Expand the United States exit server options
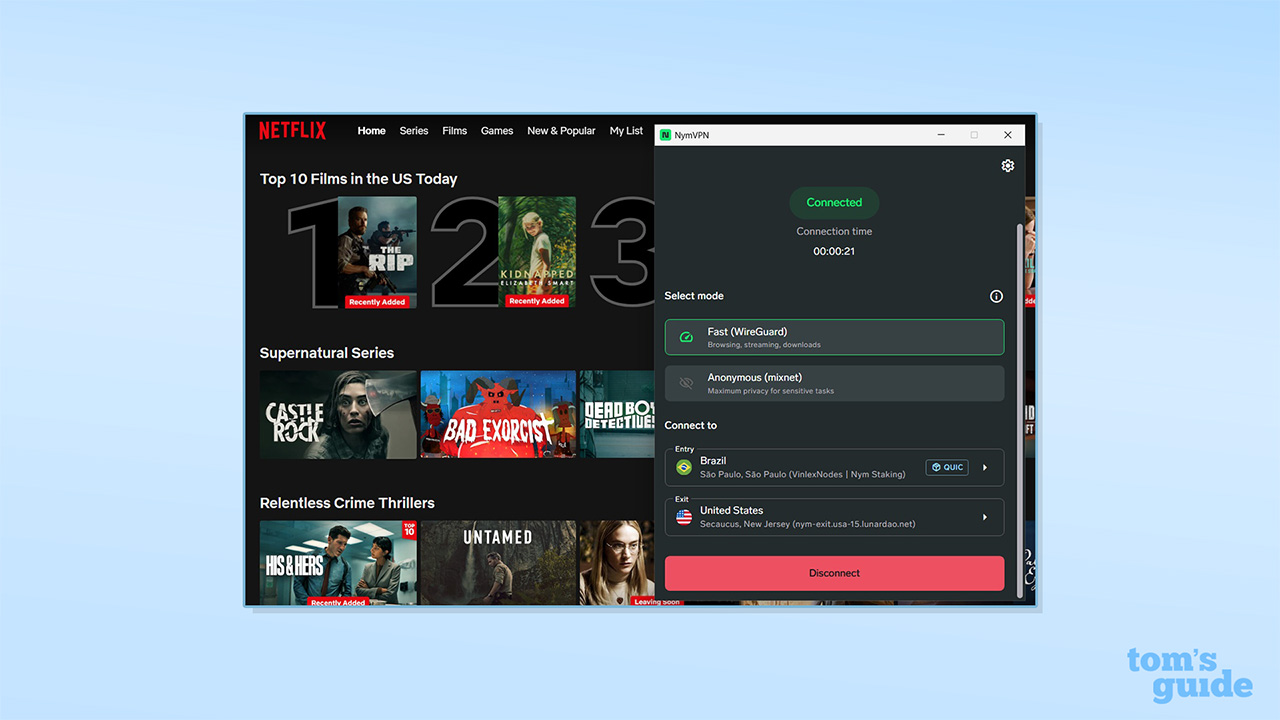This screenshot has height=720, width=1280. pos(985,517)
